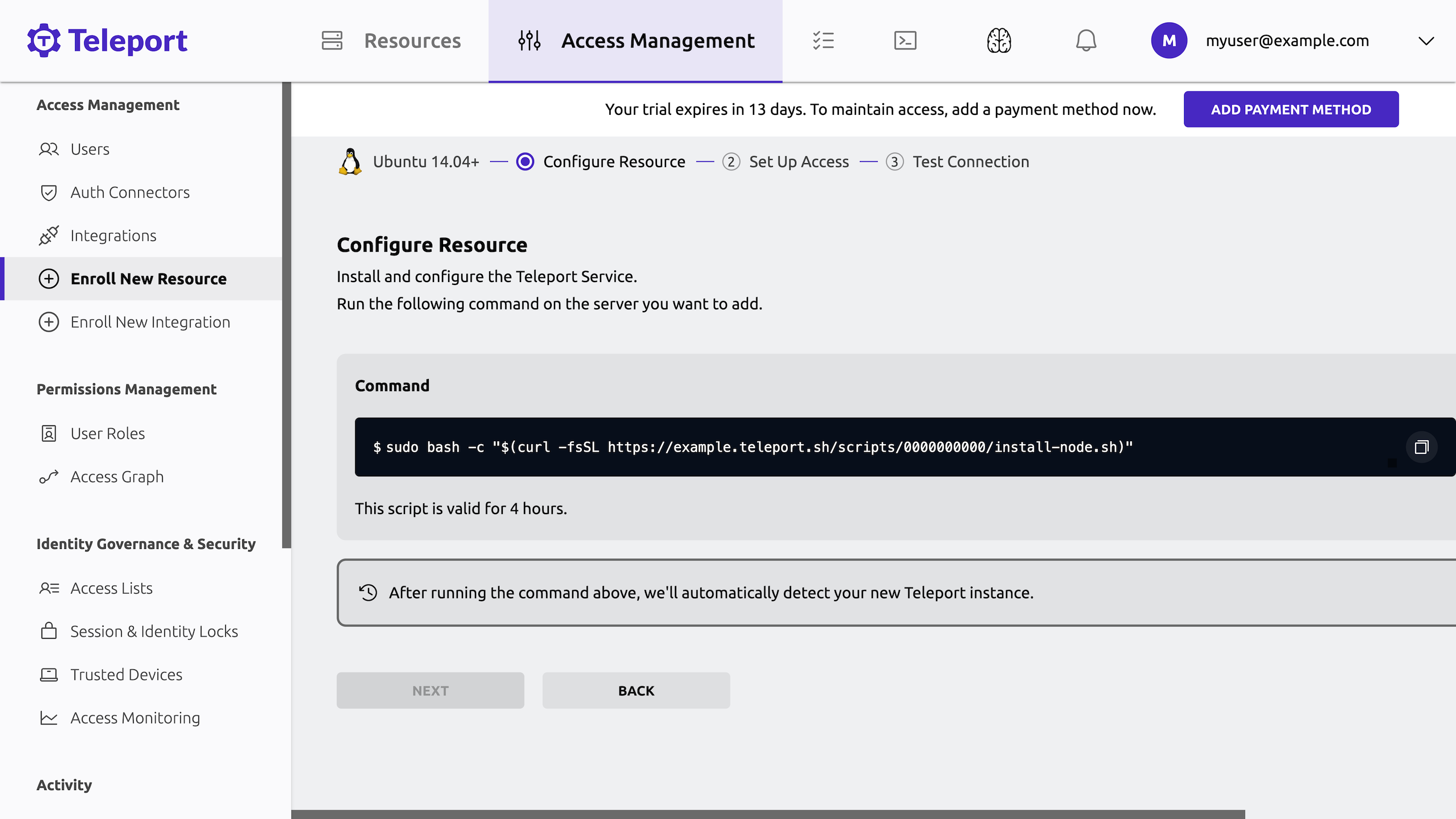Expand Enroll New Integration entry
The image size is (1456, 819).
coord(150,322)
